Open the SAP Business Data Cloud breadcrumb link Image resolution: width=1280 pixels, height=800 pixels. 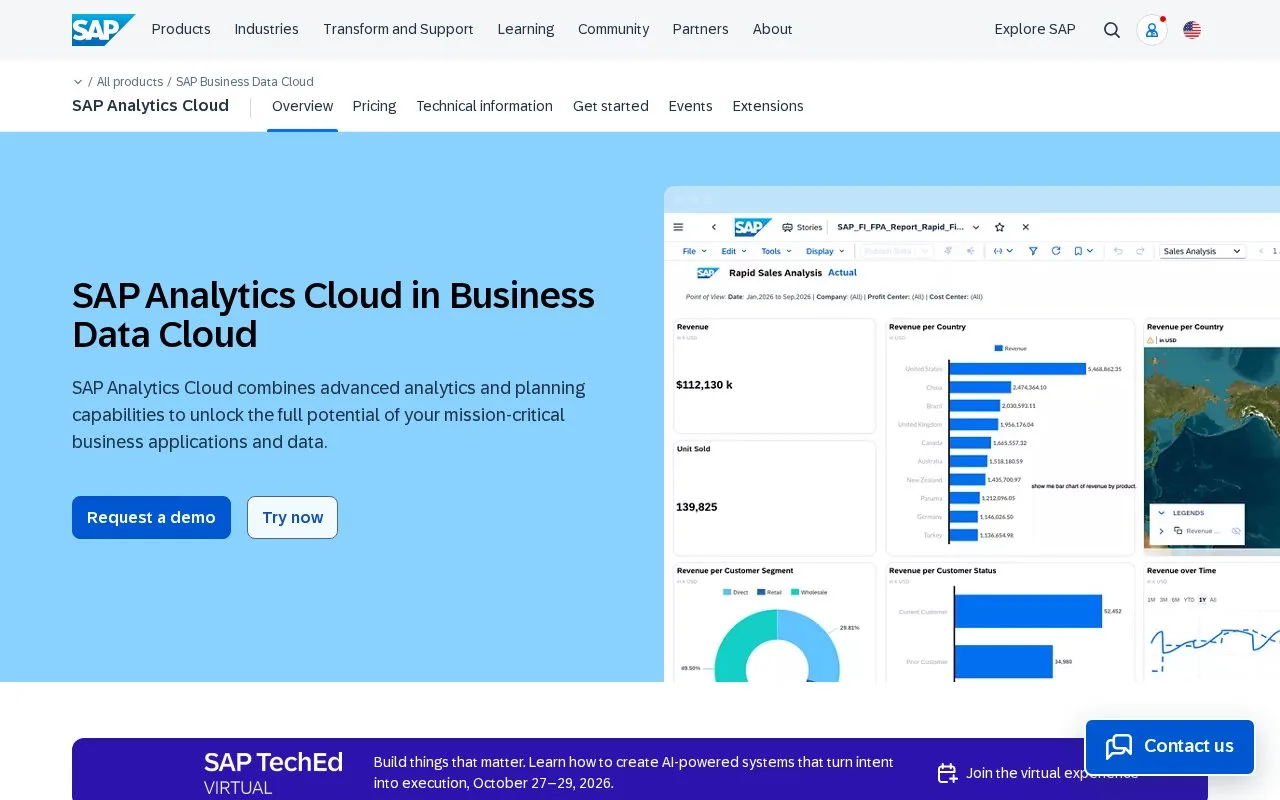point(245,82)
